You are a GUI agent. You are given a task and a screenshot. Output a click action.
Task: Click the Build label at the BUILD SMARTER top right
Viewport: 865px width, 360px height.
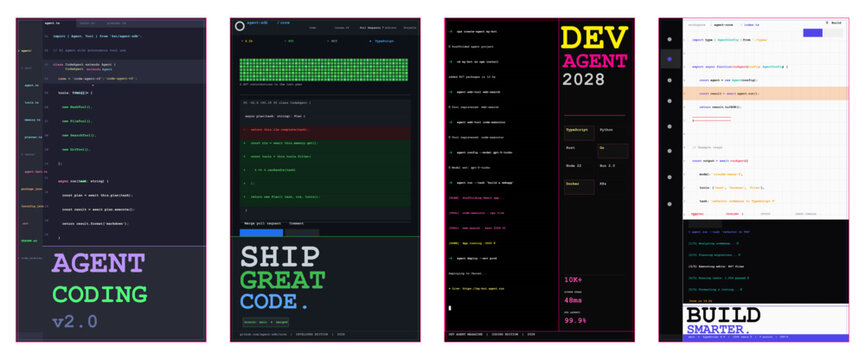(836, 23)
